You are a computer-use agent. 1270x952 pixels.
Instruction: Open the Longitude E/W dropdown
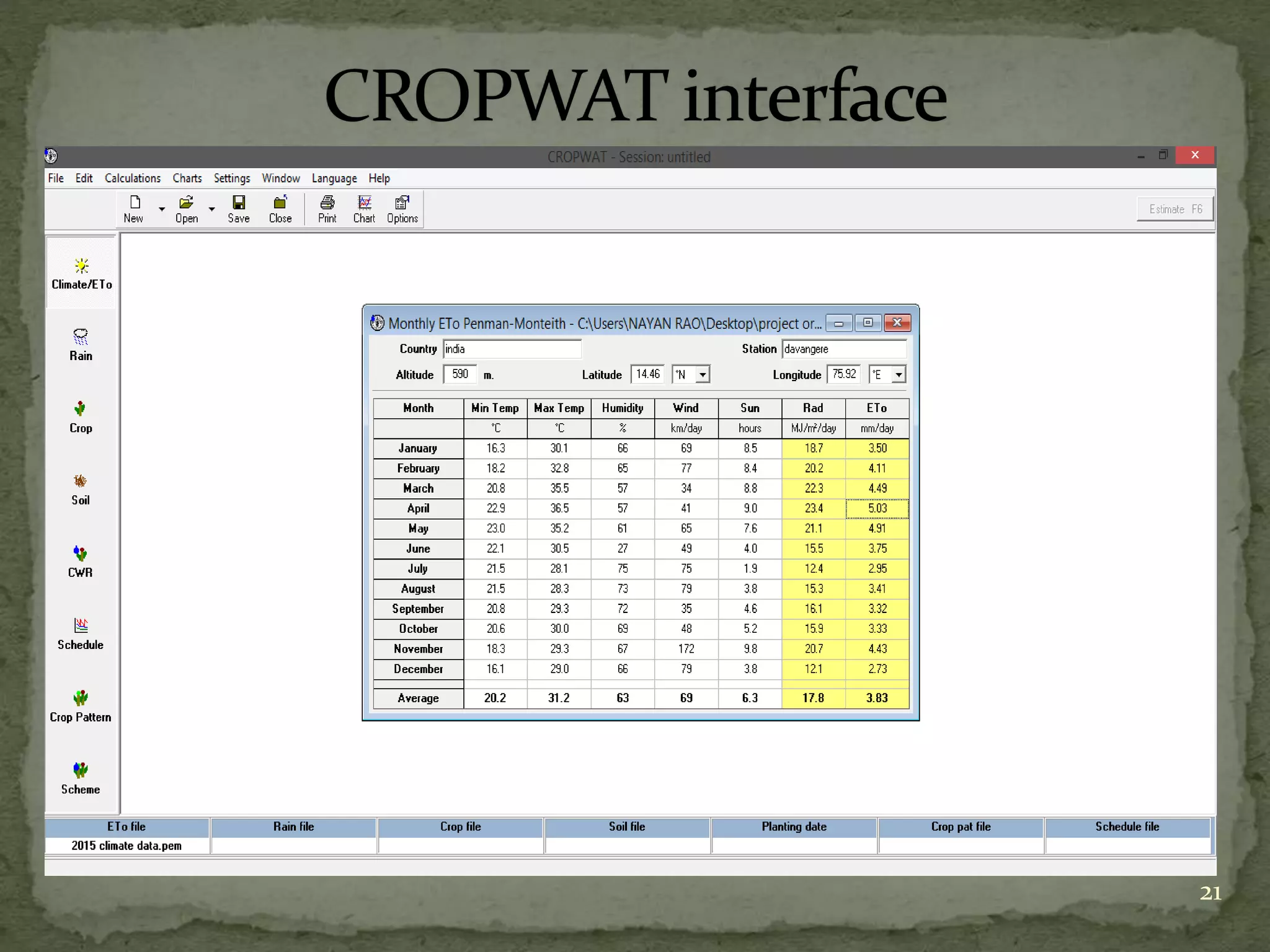point(898,374)
